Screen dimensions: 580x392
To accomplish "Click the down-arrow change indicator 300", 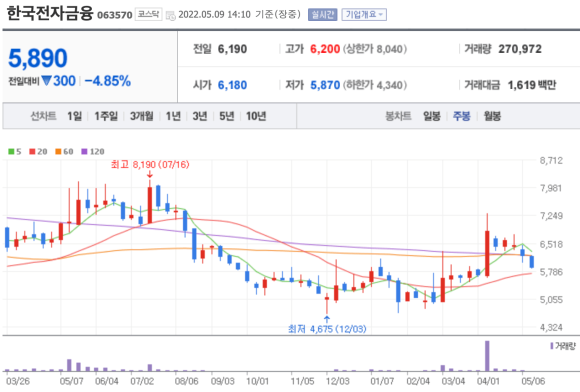I will point(58,81).
